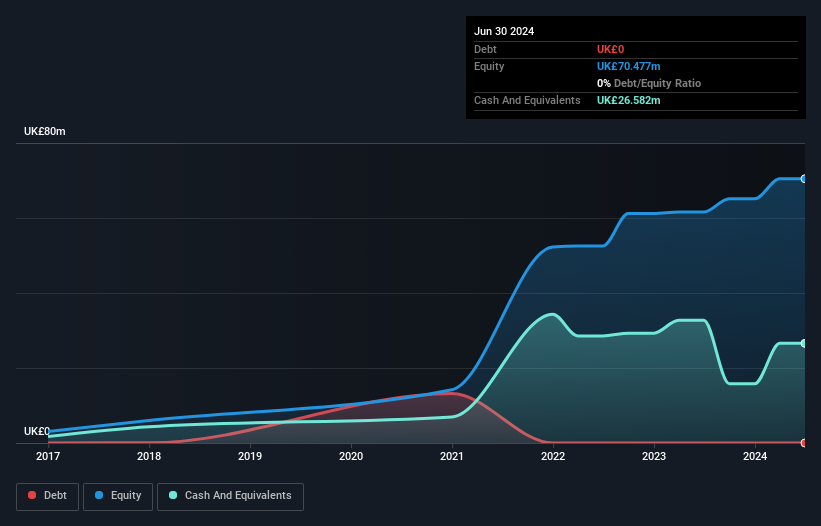Viewport: 821px width, 526px height.
Task: Click the teal Cash endpoint marker
Action: click(804, 343)
